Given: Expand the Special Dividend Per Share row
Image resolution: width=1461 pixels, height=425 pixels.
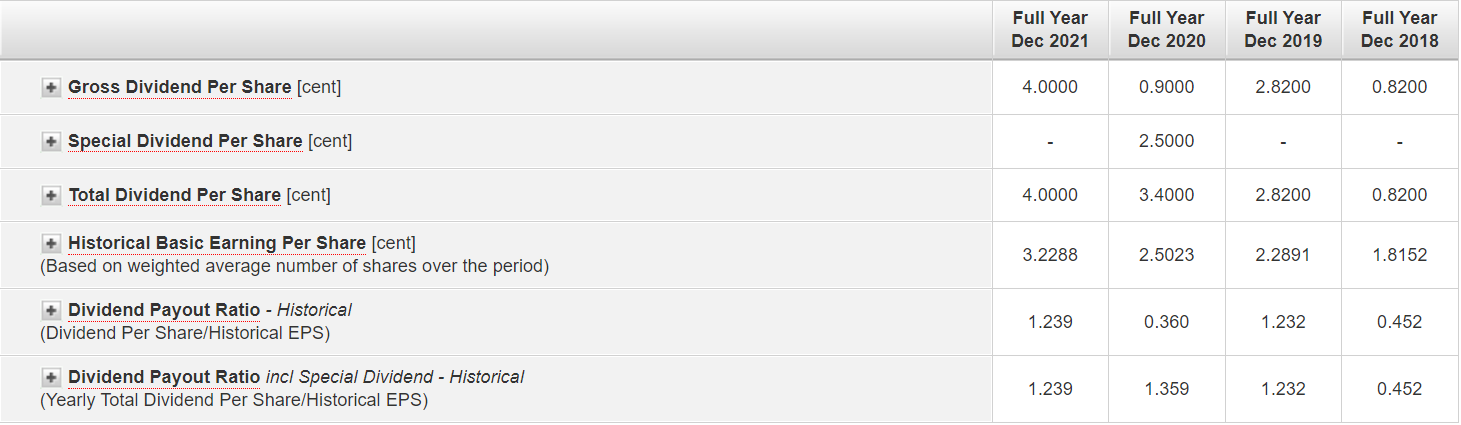Looking at the screenshot, I should 51,142.
